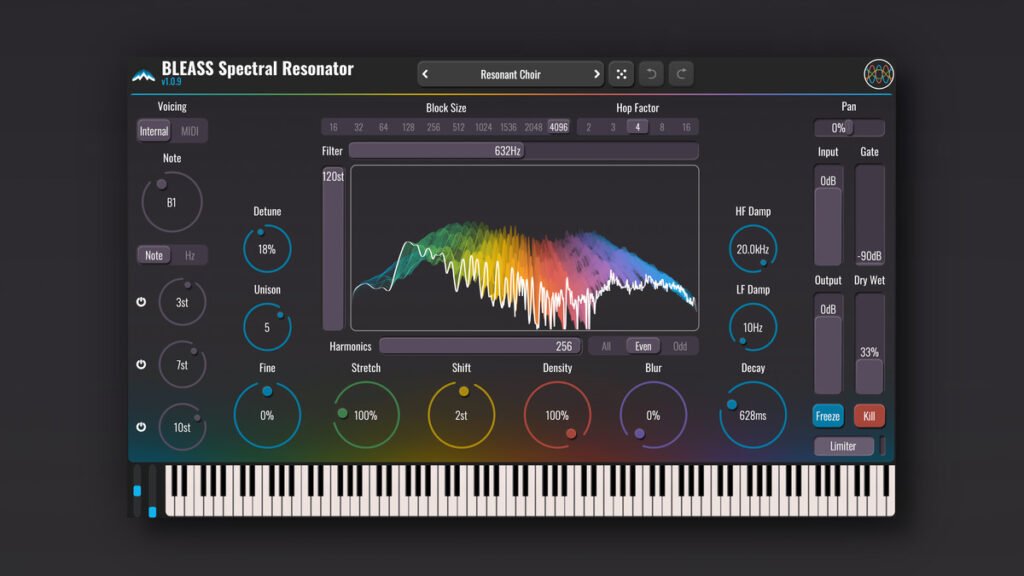The height and width of the screenshot is (576, 1024).
Task: Select All harmonics
Action: [606, 346]
